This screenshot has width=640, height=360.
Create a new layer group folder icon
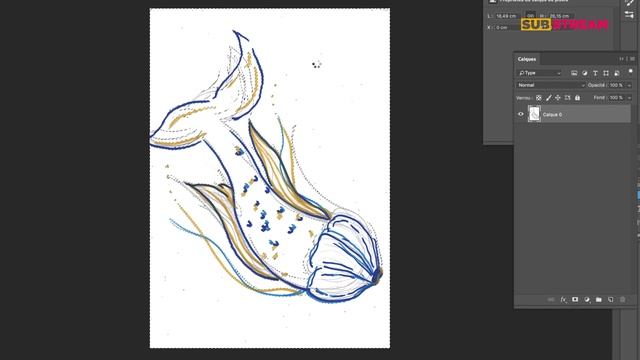pos(599,300)
